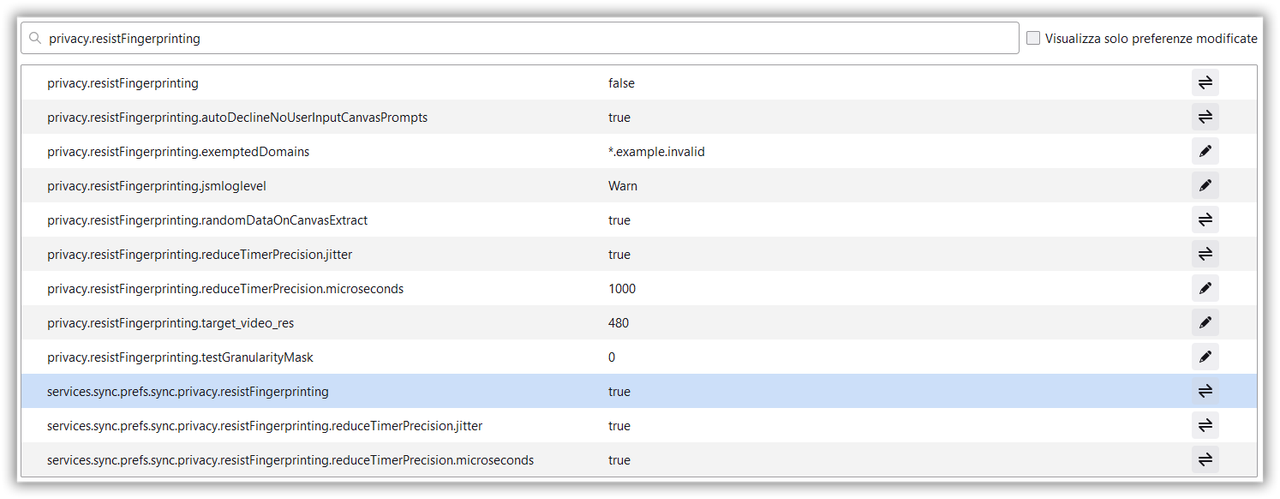Select the services.sync.prefs.sync.privacy.resistFingerprinting.reduceTimerPrecision.jitter name

(x=265, y=426)
